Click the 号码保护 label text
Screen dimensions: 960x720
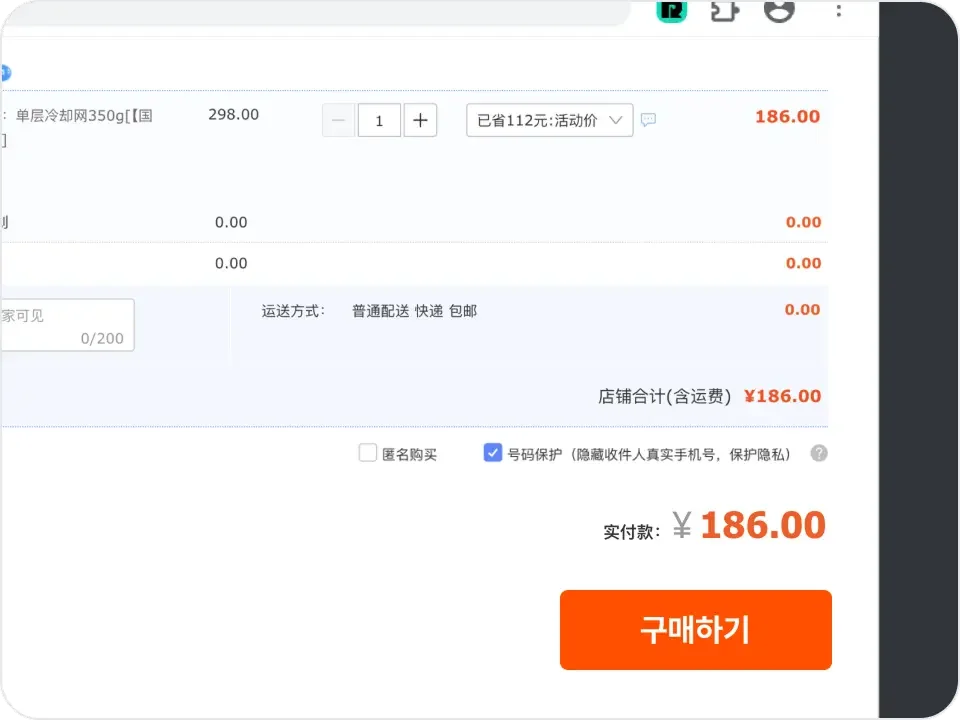(535, 454)
